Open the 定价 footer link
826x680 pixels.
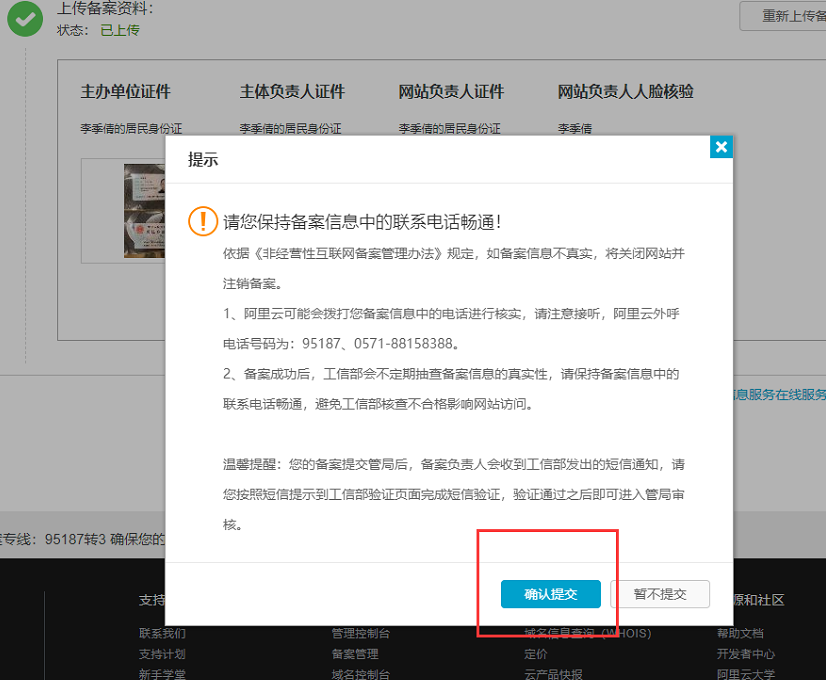(536, 654)
